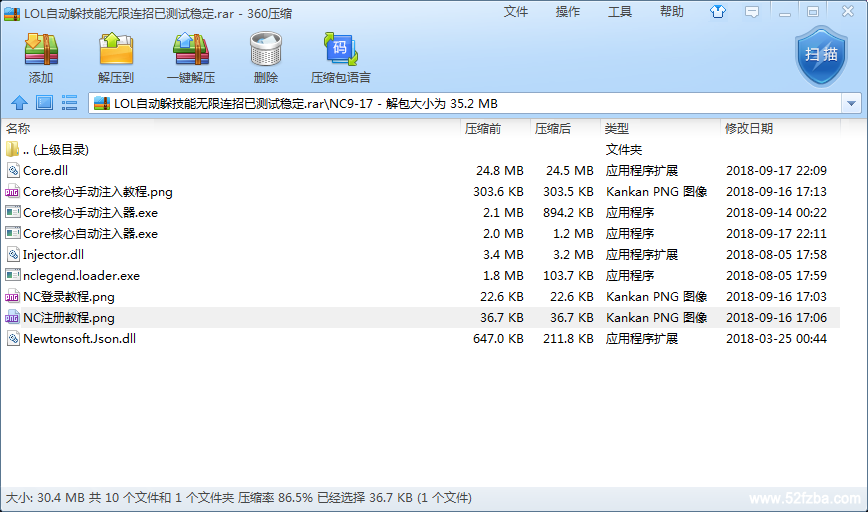Click the date 2018-03-25 00:44
Screen dimensions: 868x512
[776, 339]
